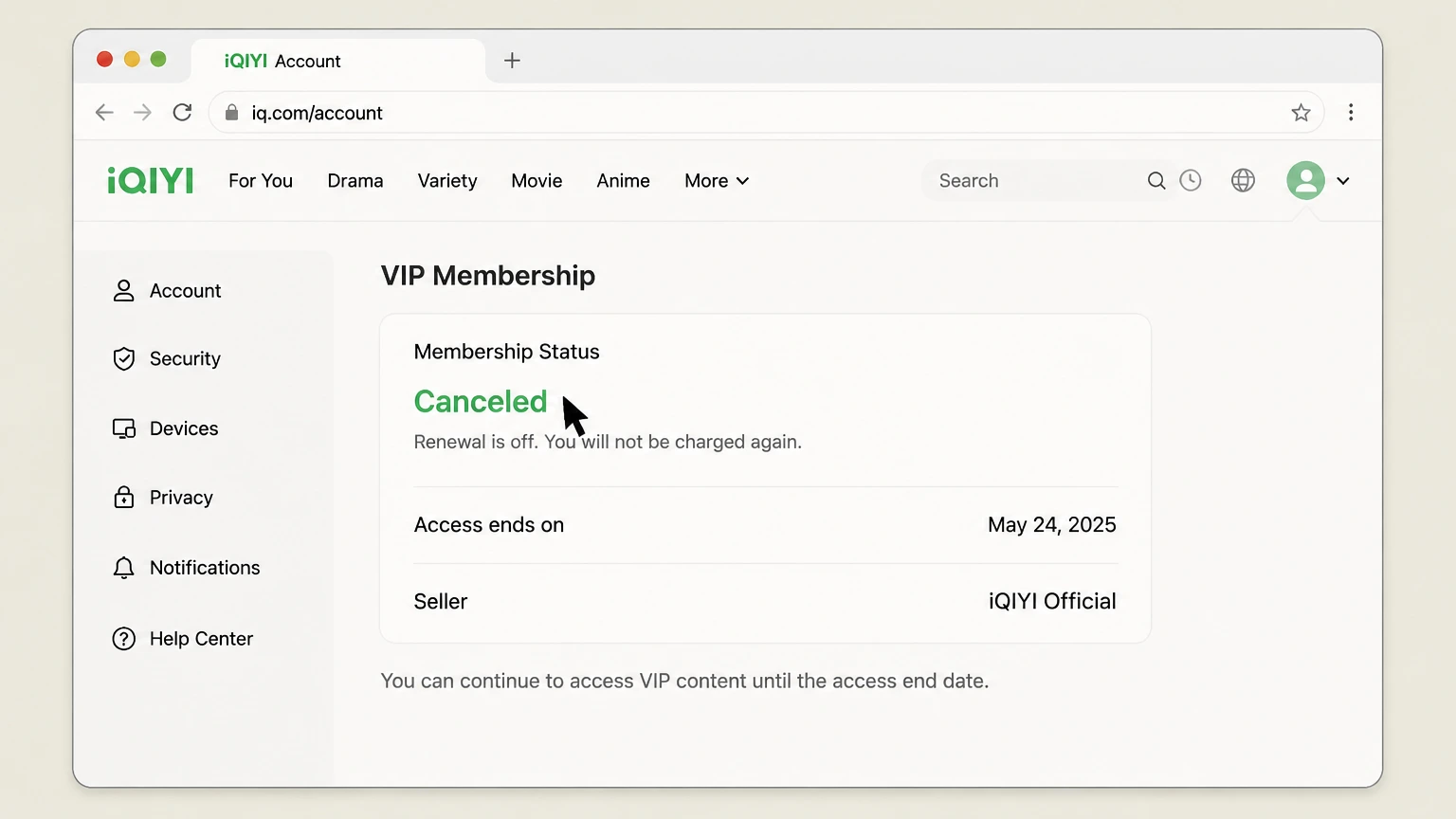Click the Notifications bell icon
1456x819 pixels.
tap(123, 568)
